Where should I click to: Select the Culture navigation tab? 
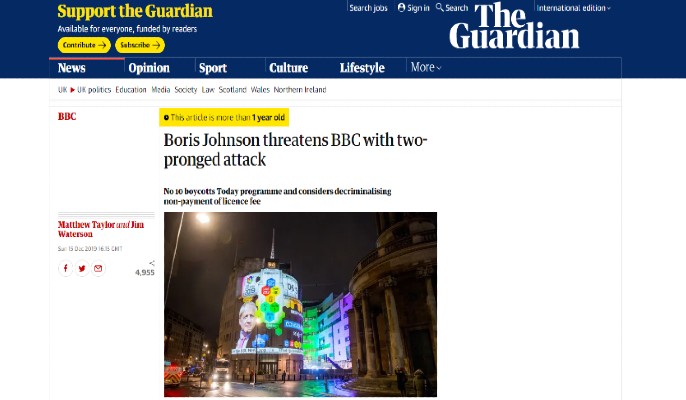tap(289, 68)
